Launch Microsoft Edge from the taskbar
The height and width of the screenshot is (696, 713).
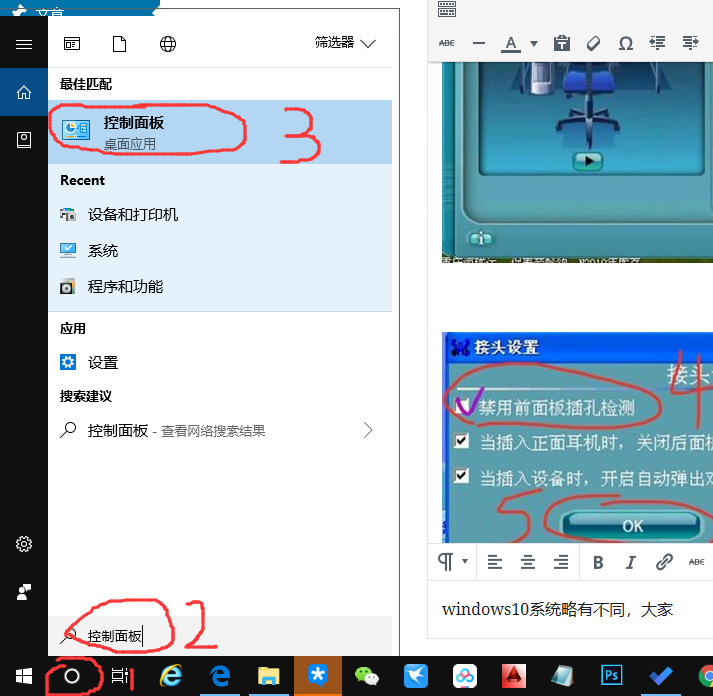pos(220,676)
